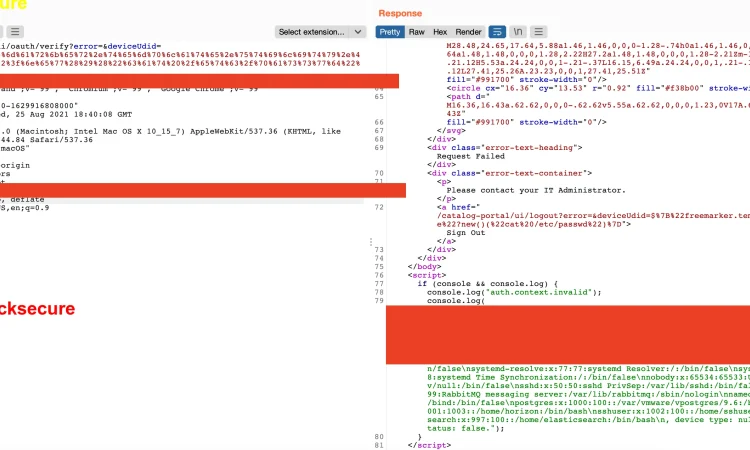Click the "if (console && console.log)" line
The image size is (750, 450).
[x=487, y=284]
